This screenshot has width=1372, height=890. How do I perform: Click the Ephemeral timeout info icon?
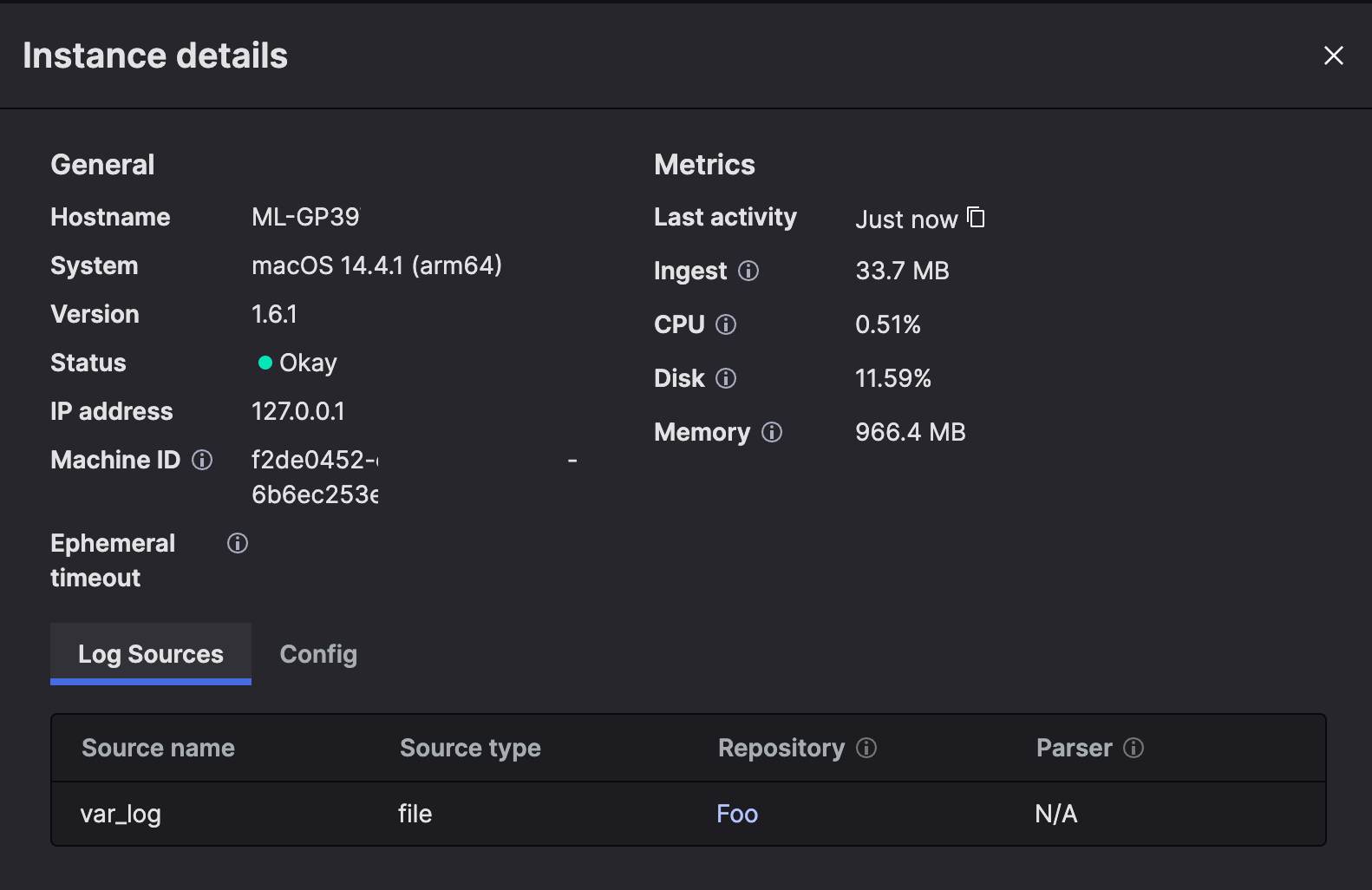[x=238, y=543]
